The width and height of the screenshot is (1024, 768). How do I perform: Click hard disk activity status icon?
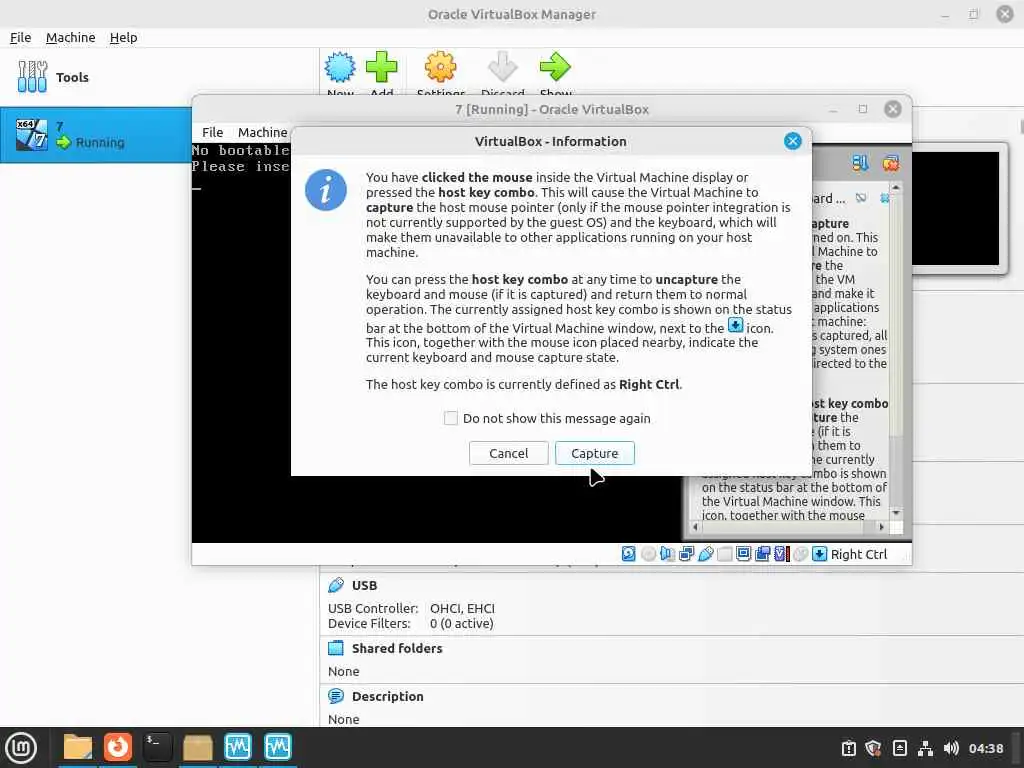[628, 554]
